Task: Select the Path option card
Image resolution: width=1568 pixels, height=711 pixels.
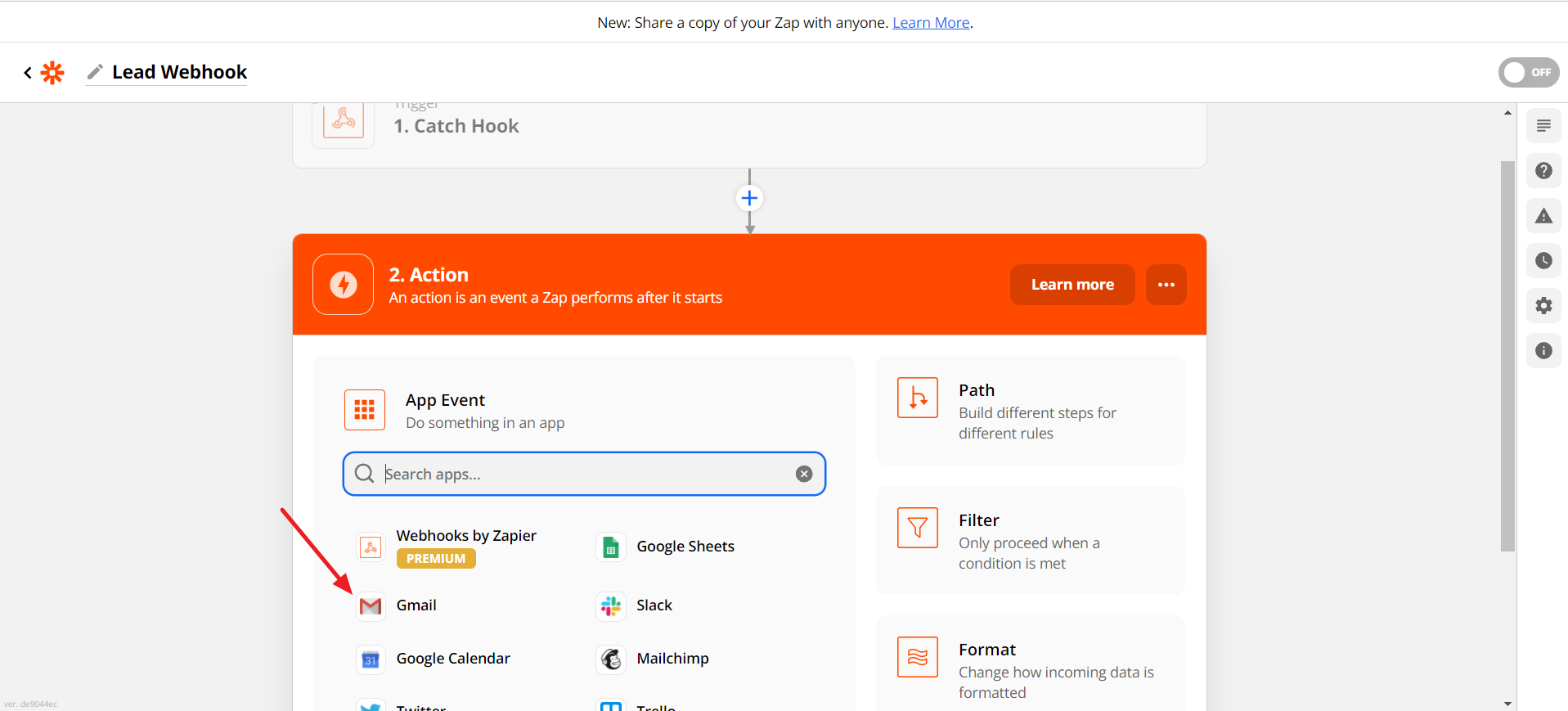Action: [1030, 411]
